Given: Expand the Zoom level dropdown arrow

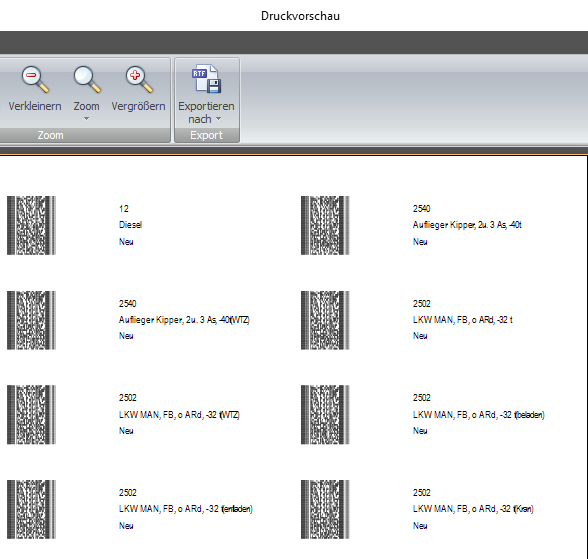Looking at the screenshot, I should [x=86, y=119].
